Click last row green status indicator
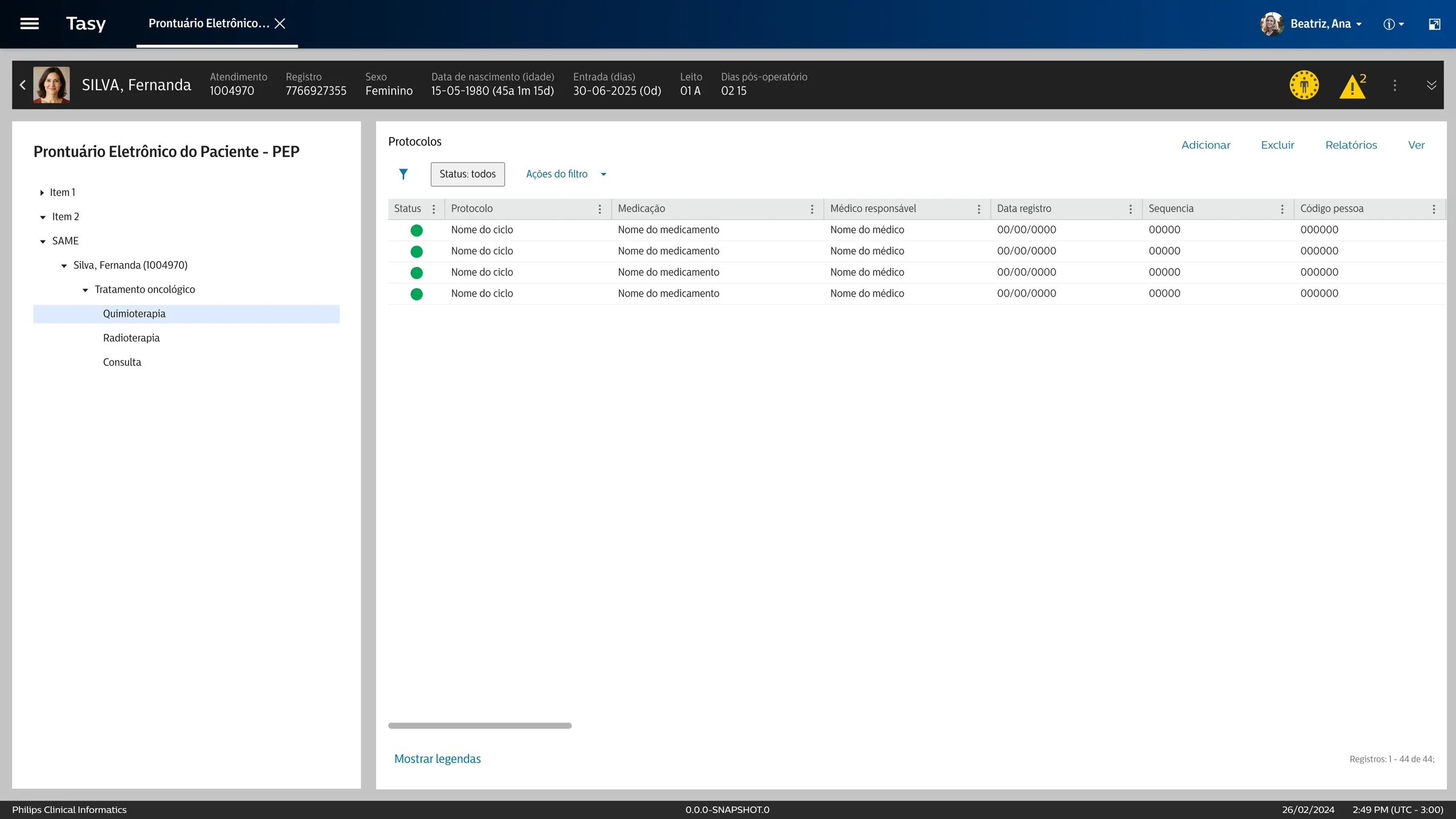Image resolution: width=1456 pixels, height=819 pixels. 416,294
